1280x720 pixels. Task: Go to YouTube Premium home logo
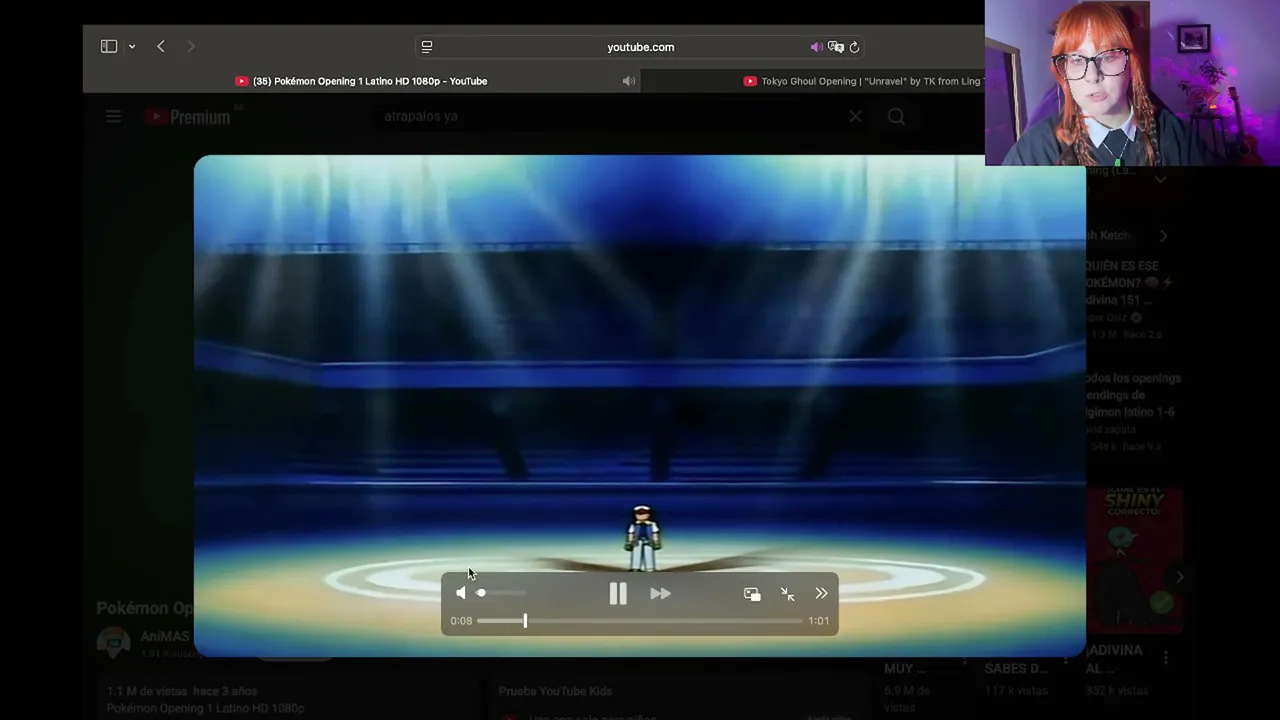[188, 117]
